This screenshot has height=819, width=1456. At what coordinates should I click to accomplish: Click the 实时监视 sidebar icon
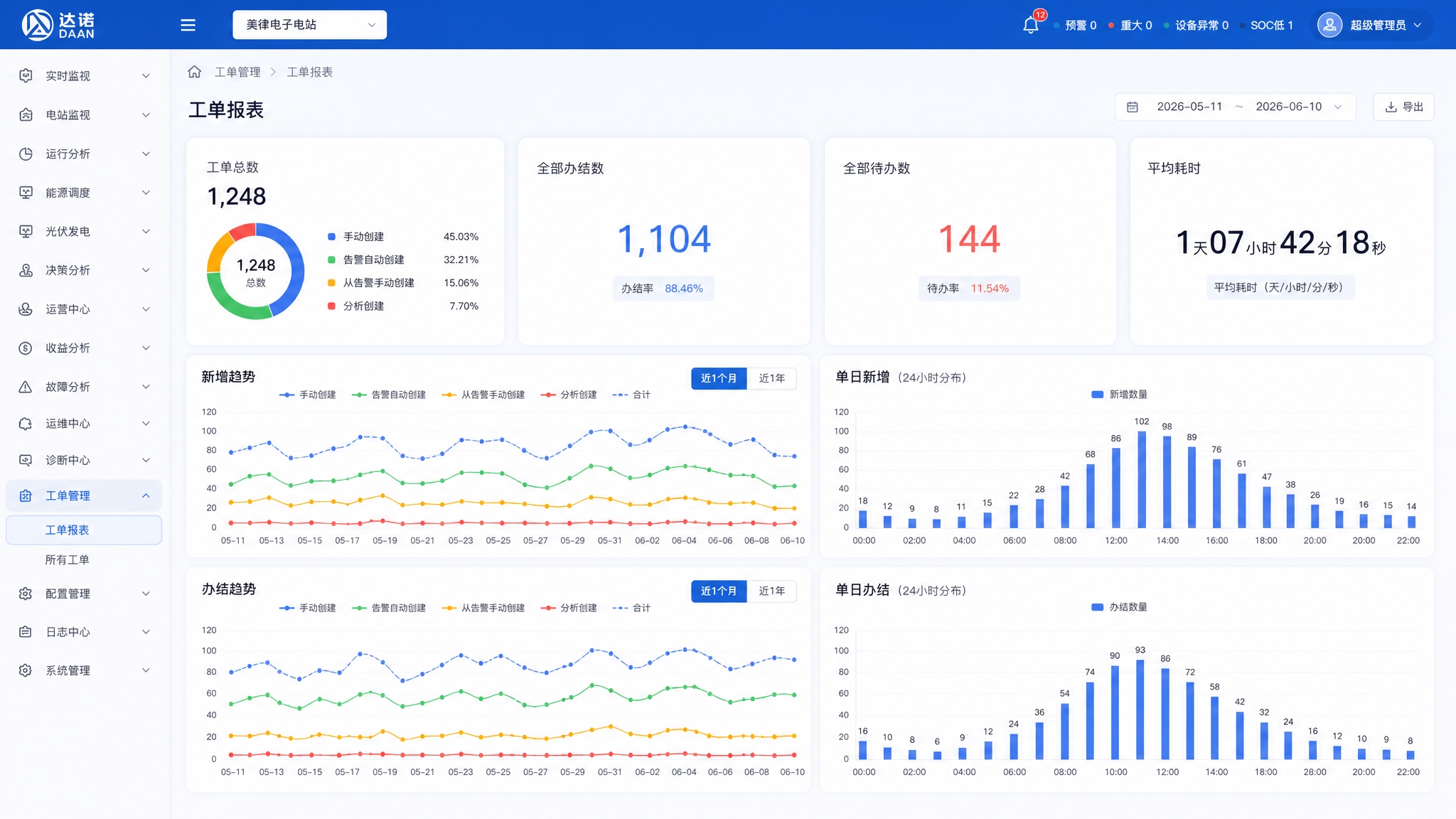(26, 75)
